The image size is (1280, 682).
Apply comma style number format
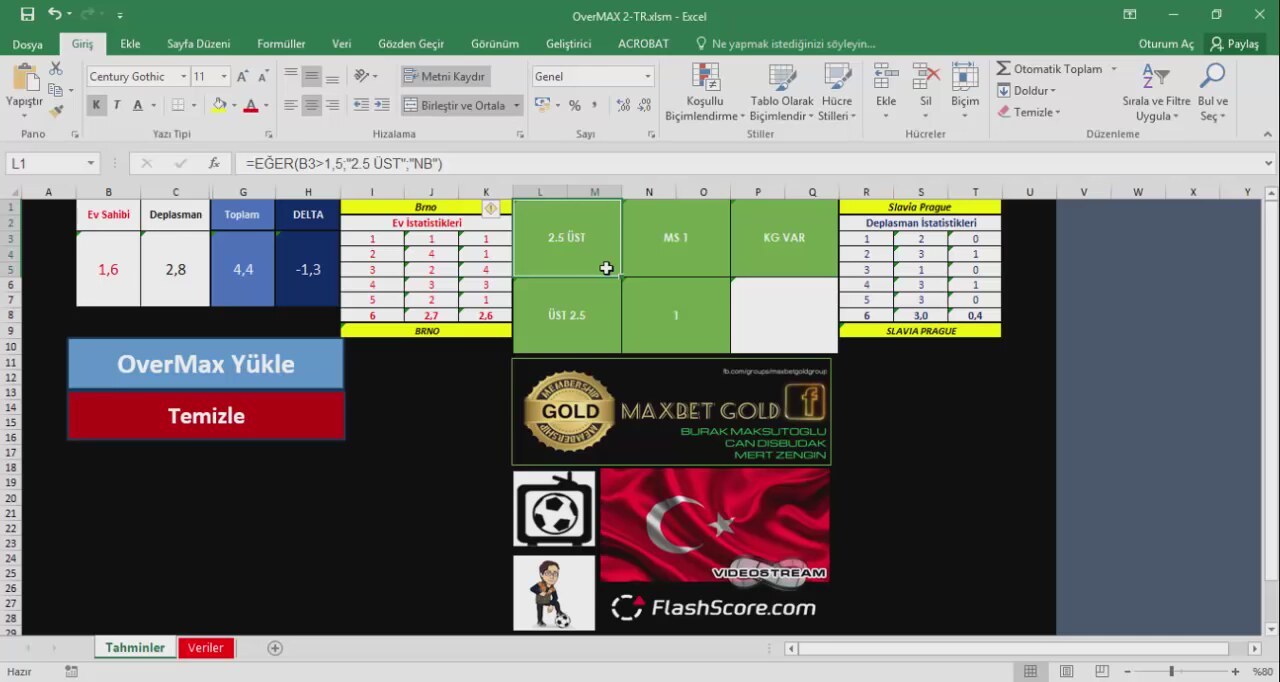tap(595, 105)
